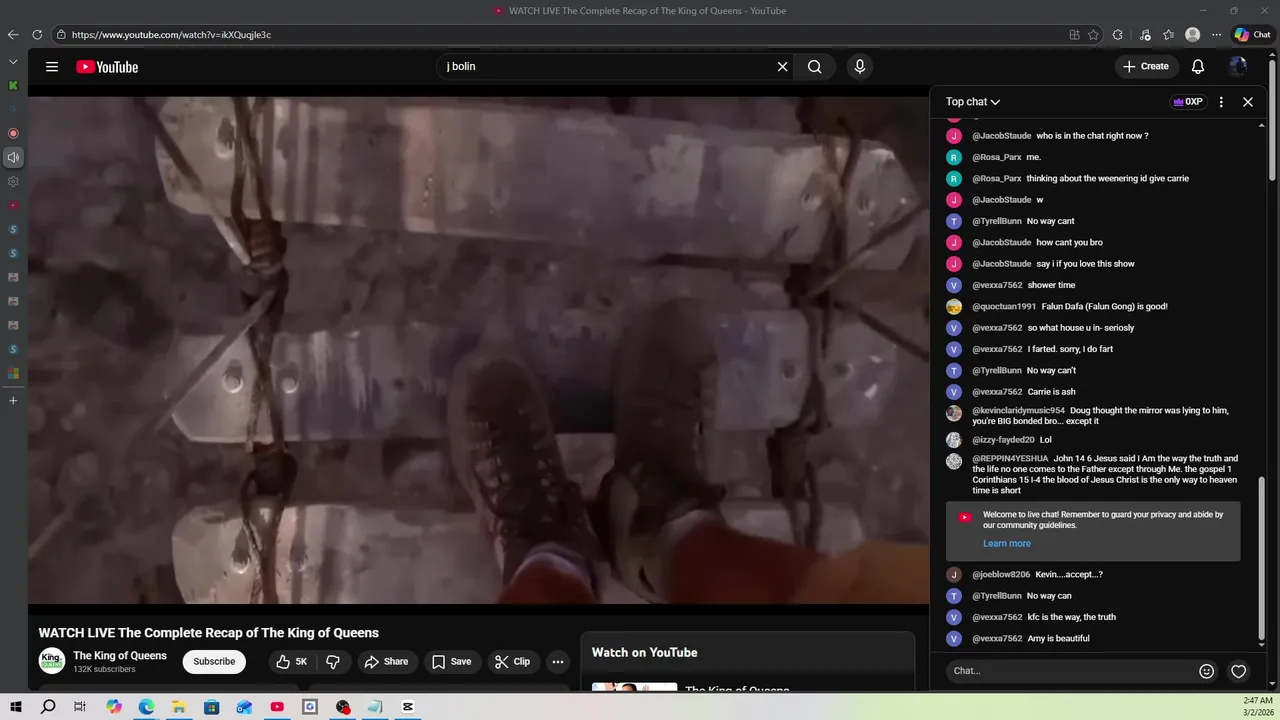The image size is (1280, 720).
Task: Click the Watch on YouTube card heading
Action: point(644,653)
